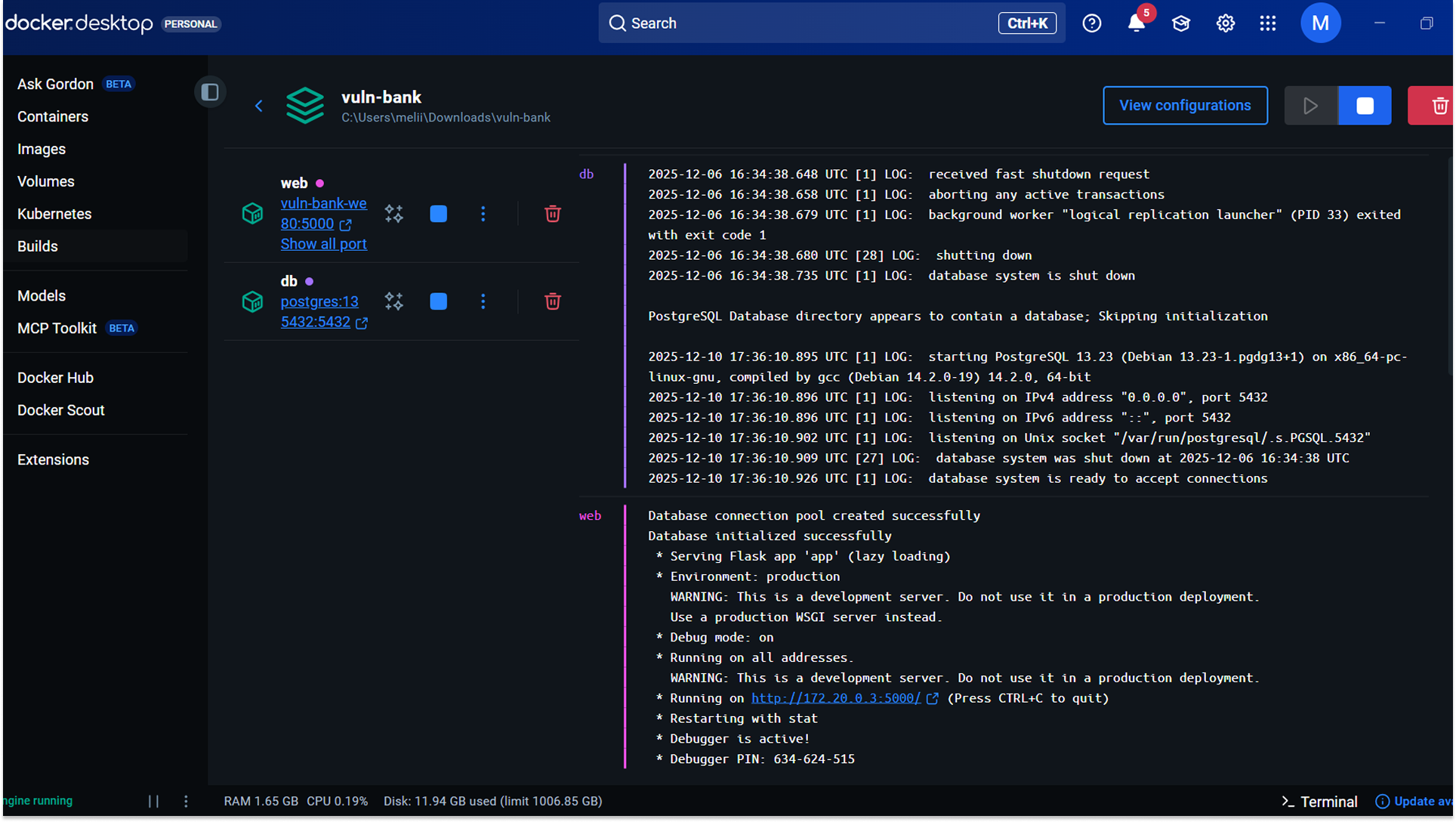Expand Show all port for the web service
This screenshot has width=1456, height=822.
pos(322,243)
